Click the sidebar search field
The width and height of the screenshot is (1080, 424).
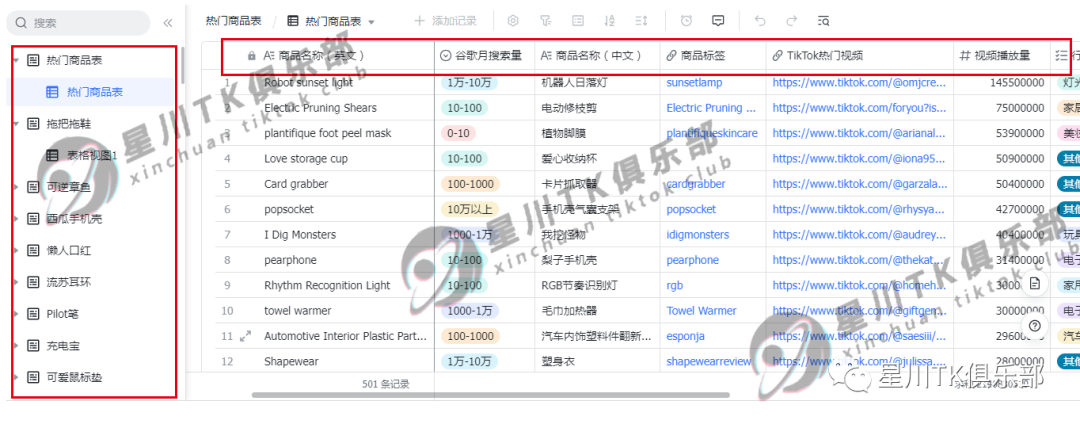[x=78, y=23]
